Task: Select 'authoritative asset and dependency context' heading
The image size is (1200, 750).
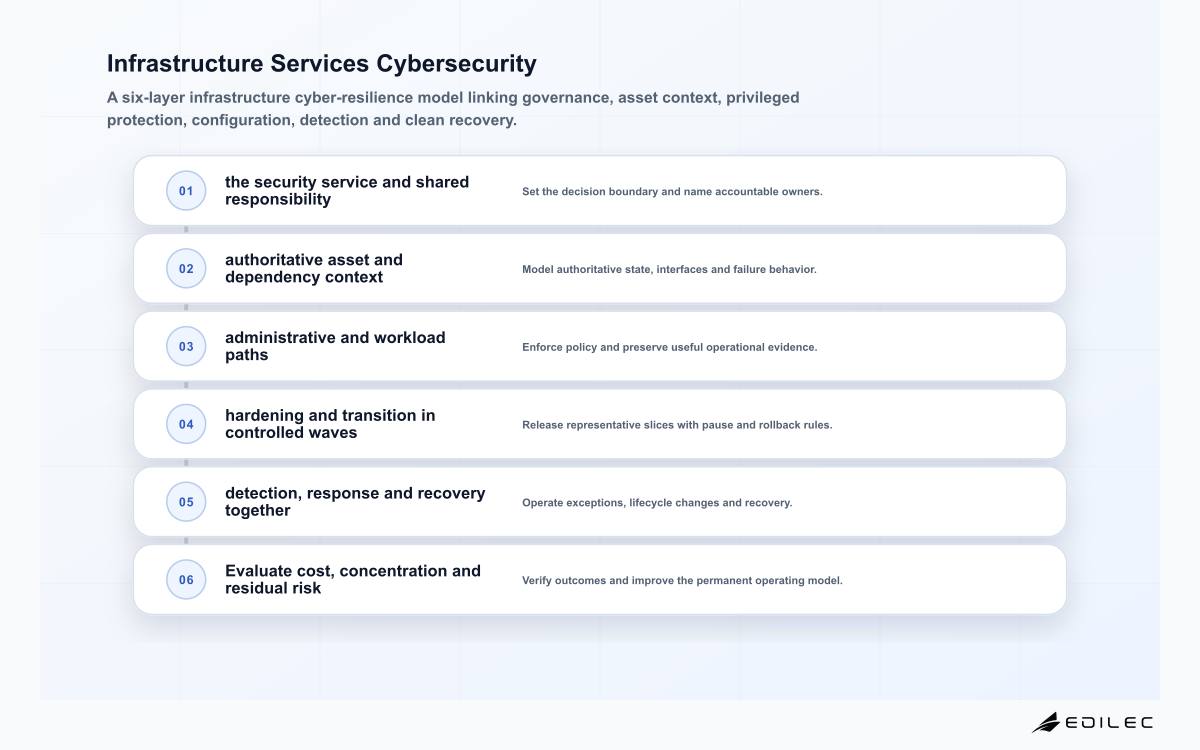Action: (x=314, y=269)
